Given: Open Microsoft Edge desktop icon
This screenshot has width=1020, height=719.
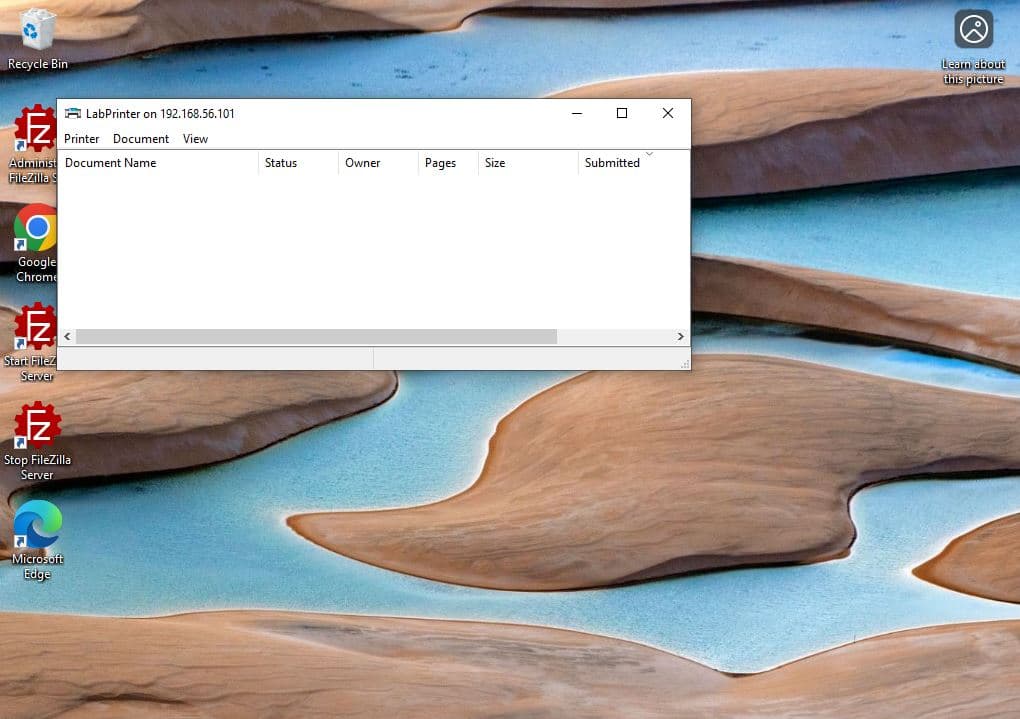Looking at the screenshot, I should (37, 527).
